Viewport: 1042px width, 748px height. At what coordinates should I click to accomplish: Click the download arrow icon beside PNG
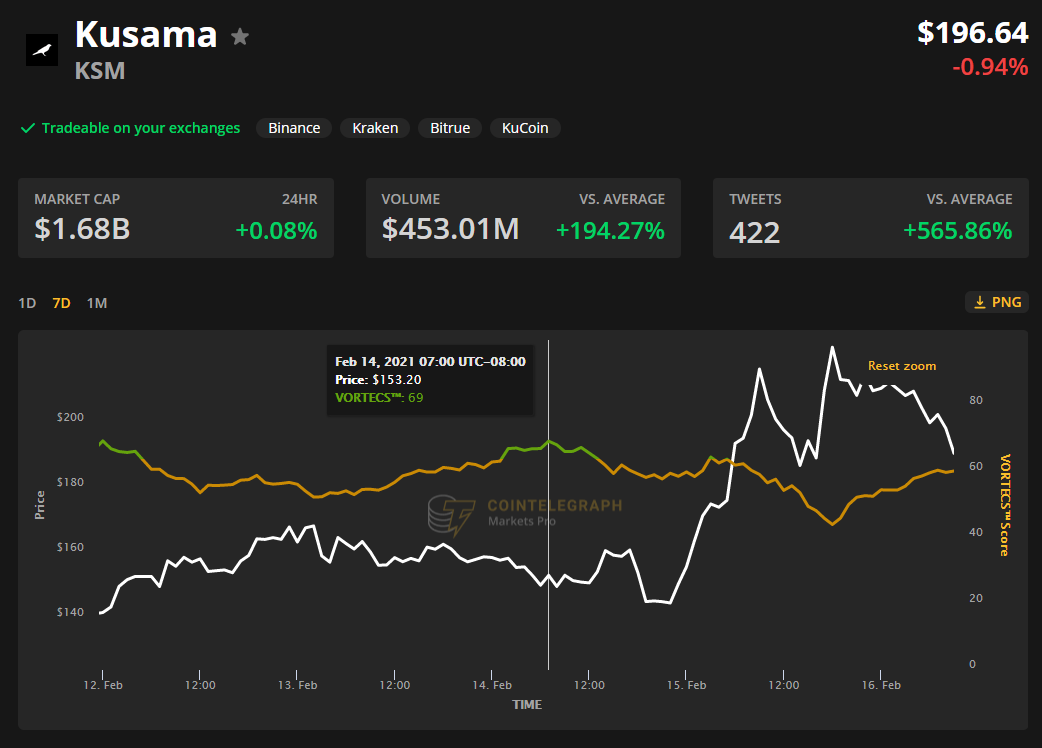tap(980, 302)
